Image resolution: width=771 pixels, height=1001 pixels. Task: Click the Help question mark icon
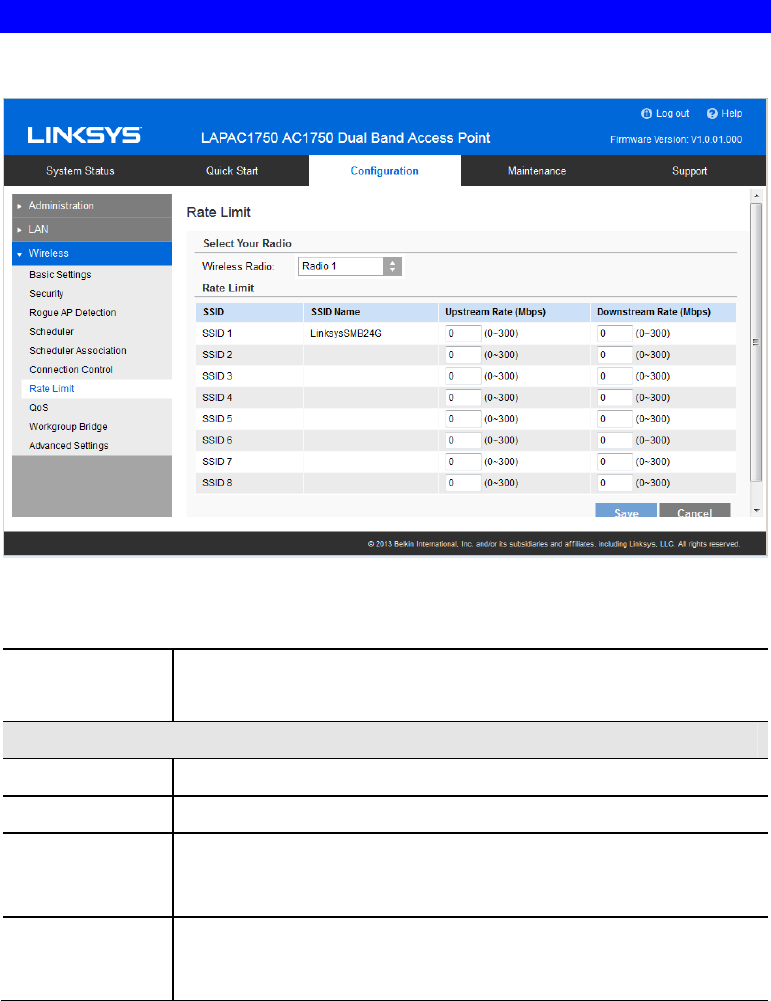[712, 114]
